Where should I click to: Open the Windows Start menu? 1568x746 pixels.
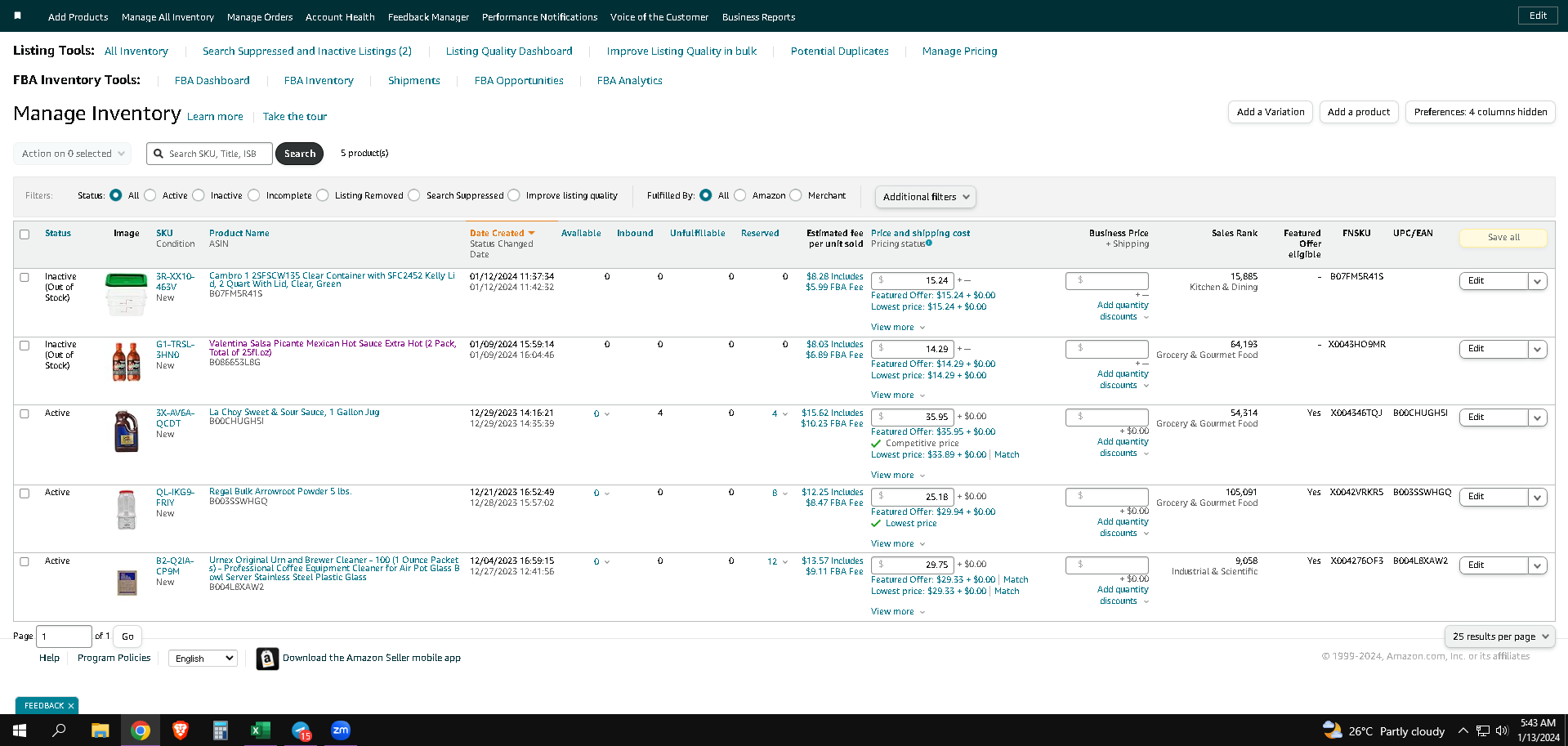tap(20, 730)
